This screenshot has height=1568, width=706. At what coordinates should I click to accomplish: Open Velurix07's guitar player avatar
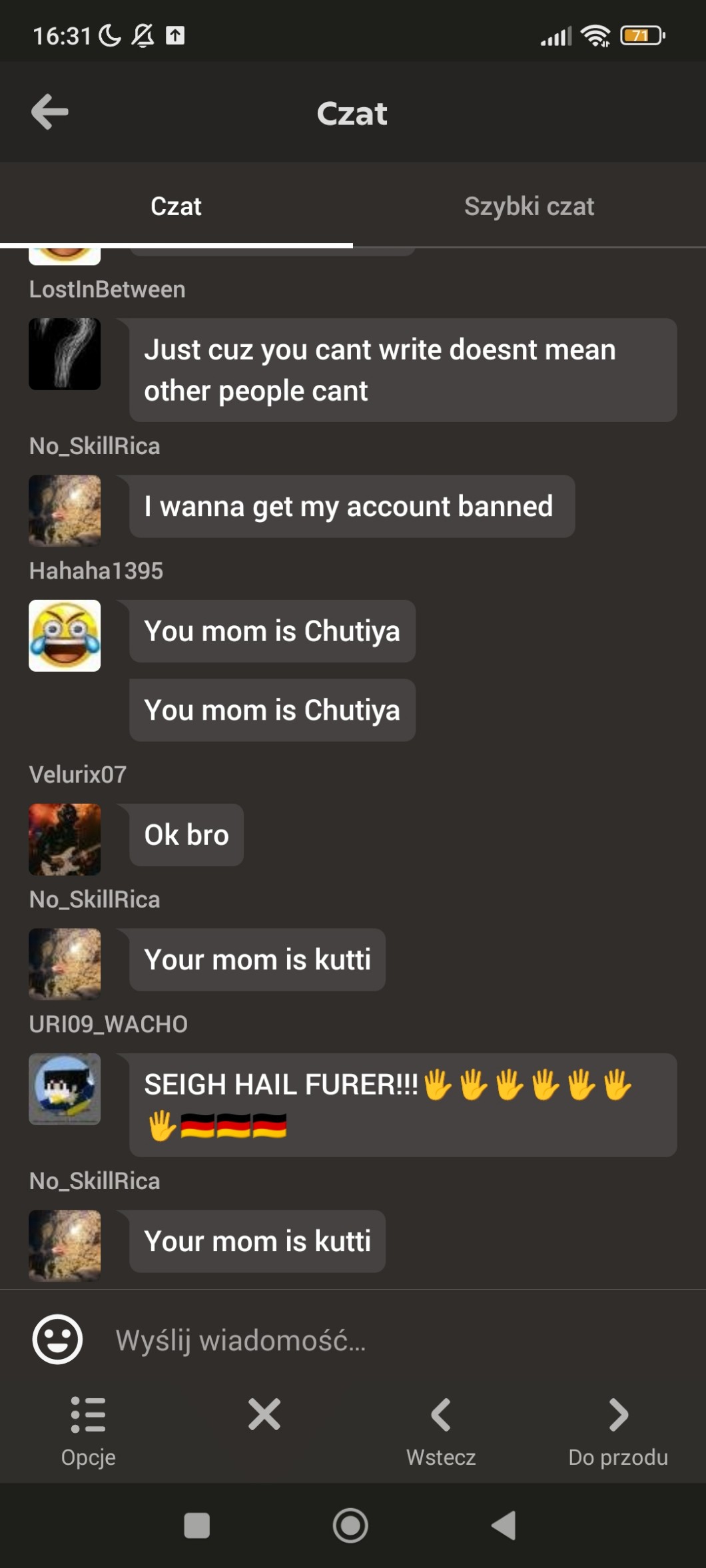tap(65, 839)
